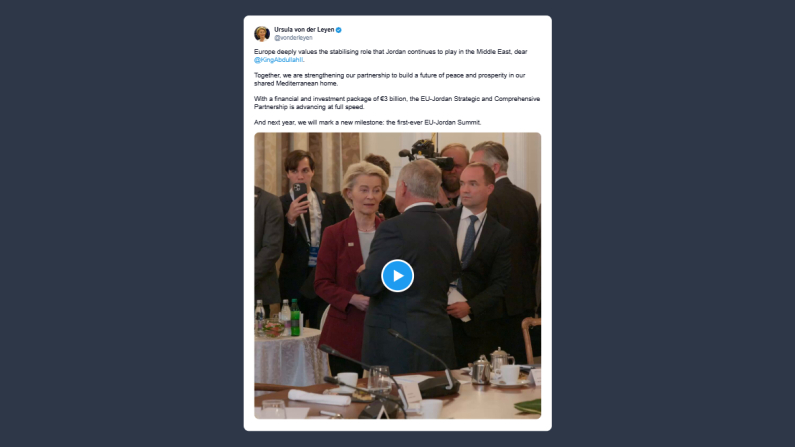
Task: Click the €3 billion investment package paragraph
Action: [x=397, y=103]
